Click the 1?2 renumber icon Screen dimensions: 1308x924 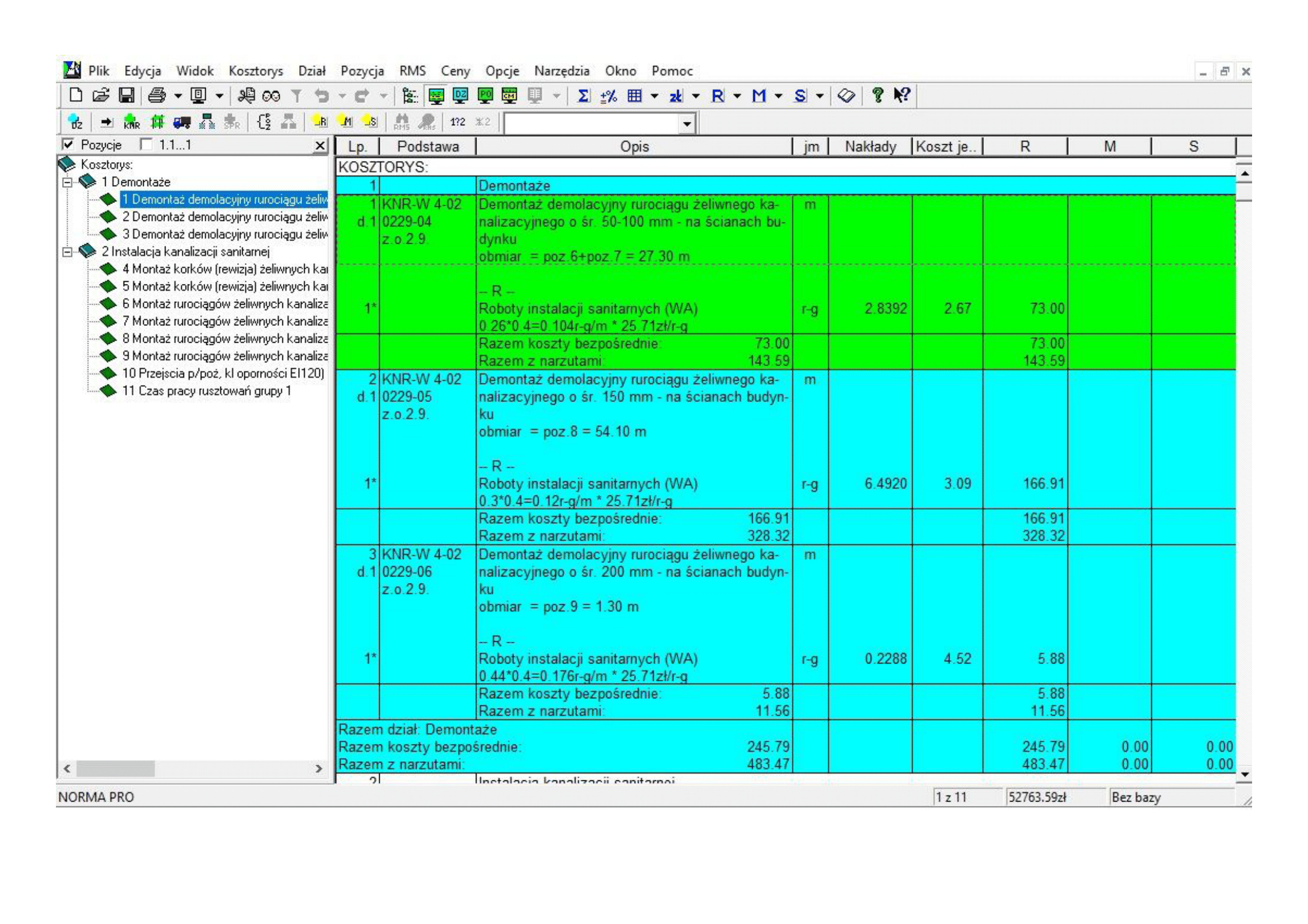[x=457, y=122]
